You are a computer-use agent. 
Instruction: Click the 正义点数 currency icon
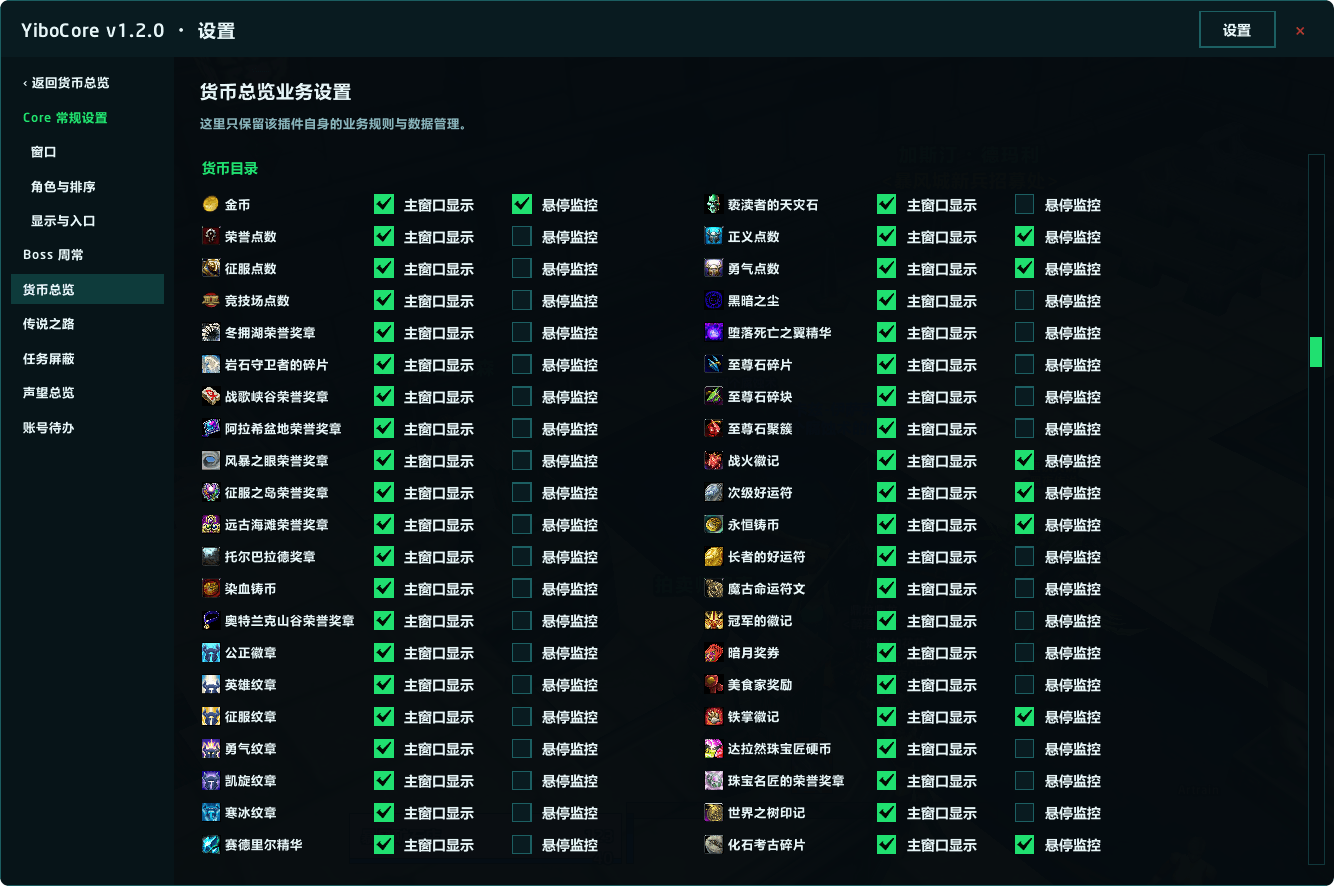[x=714, y=236]
